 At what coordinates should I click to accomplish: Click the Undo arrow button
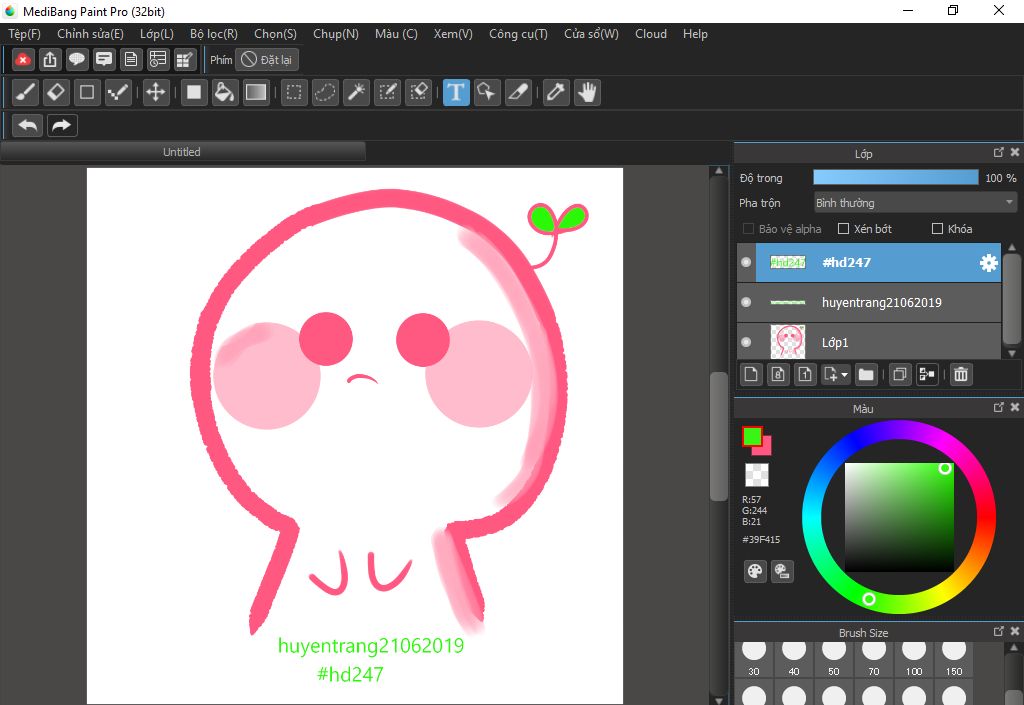[28, 125]
